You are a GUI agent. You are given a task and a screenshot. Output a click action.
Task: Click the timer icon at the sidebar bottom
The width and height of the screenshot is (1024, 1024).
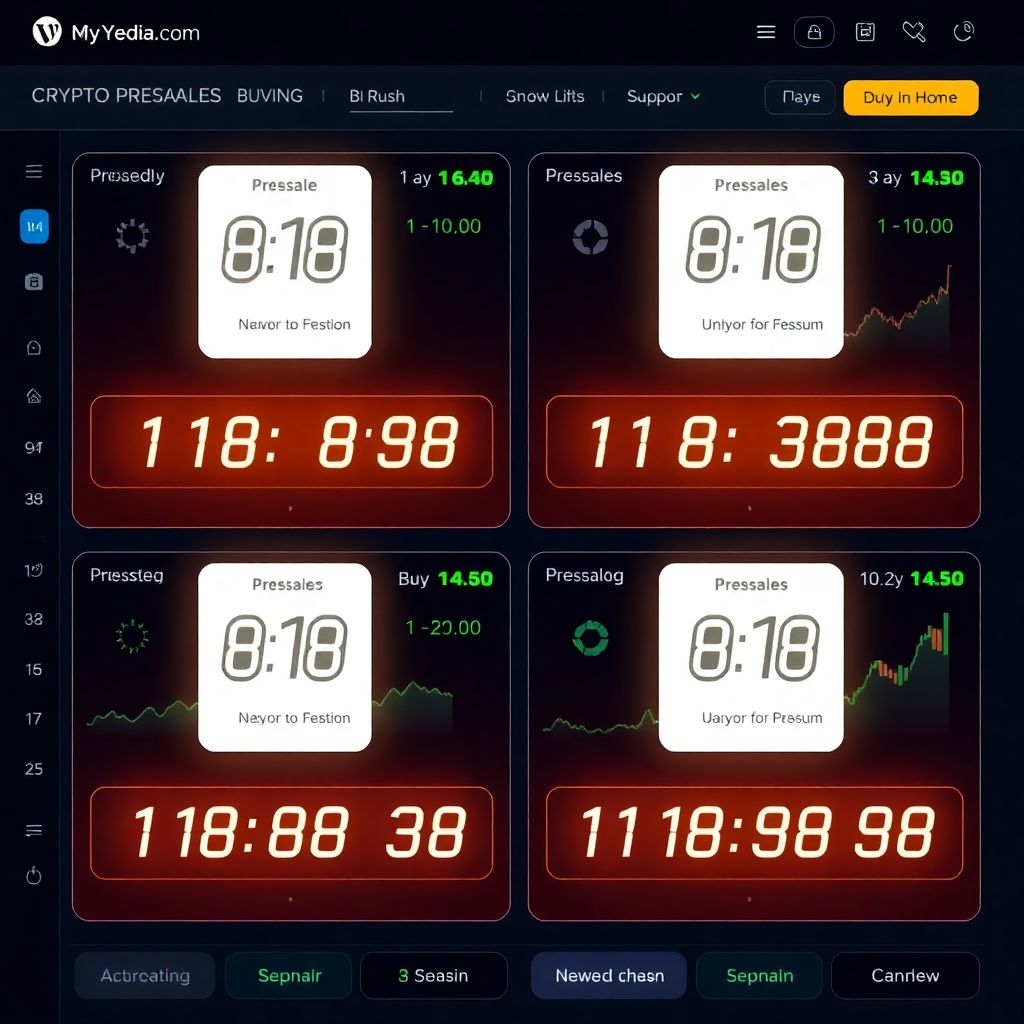34,875
